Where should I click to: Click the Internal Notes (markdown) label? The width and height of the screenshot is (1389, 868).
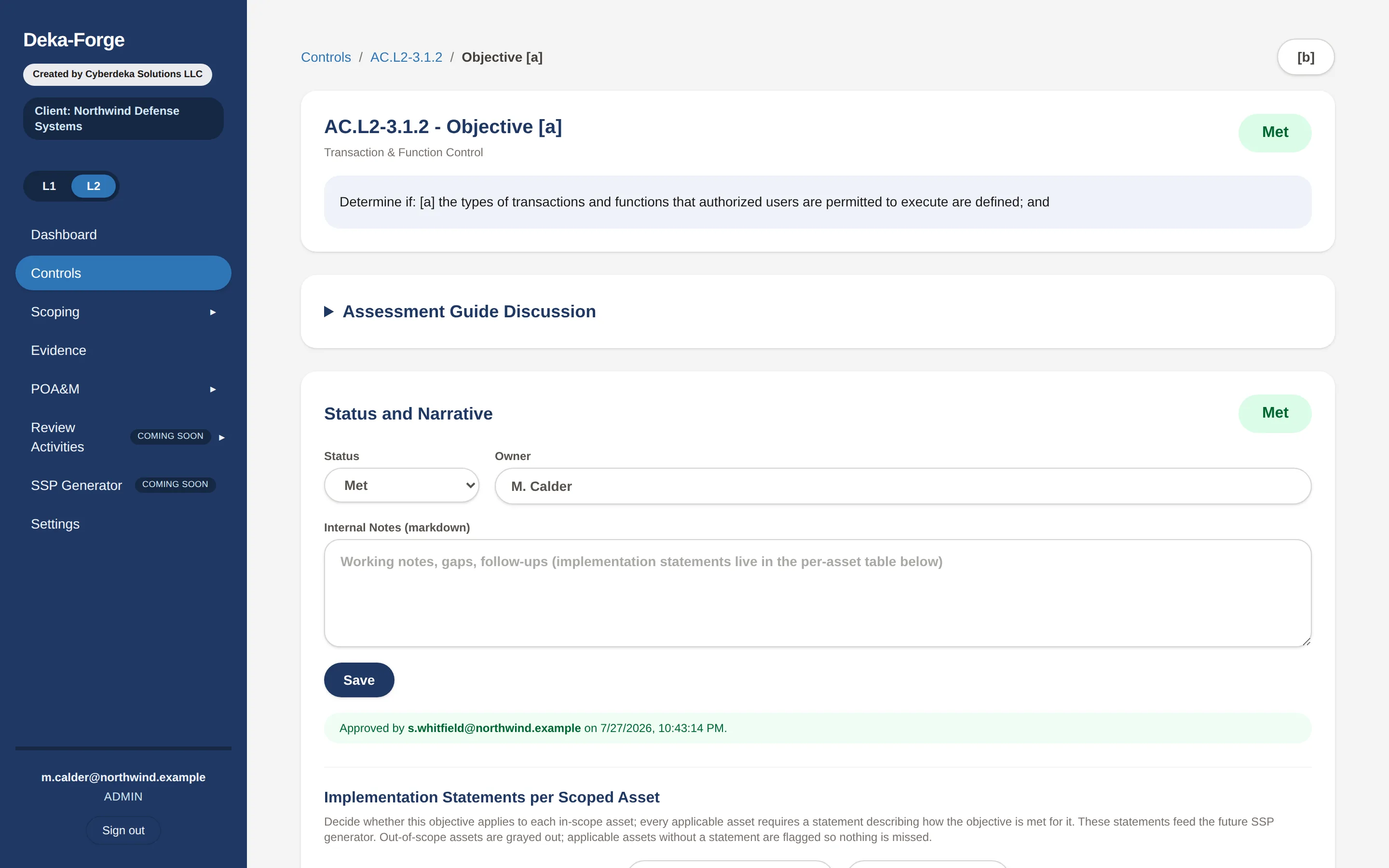click(397, 528)
